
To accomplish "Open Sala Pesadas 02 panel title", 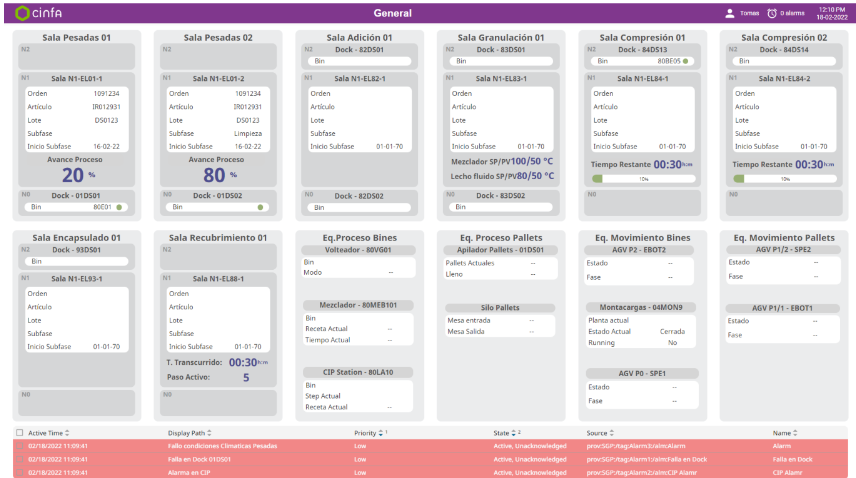I will click(218, 38).
